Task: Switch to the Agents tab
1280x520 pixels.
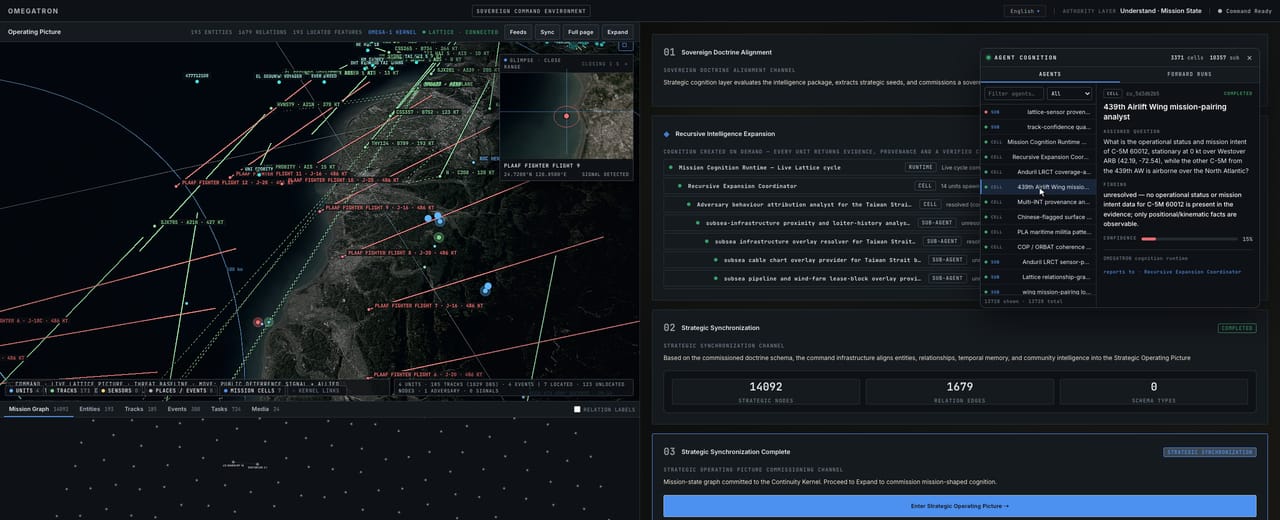Action: [x=1050, y=74]
